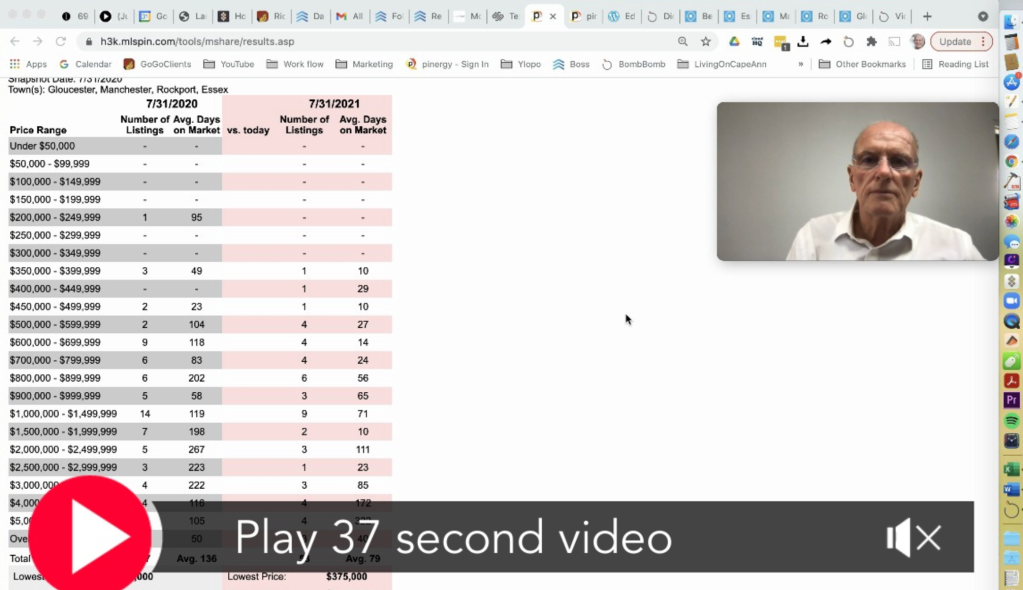This screenshot has height=590, width=1023.
Task: Open the Work flow bookmarks folder
Action: [x=295, y=64]
